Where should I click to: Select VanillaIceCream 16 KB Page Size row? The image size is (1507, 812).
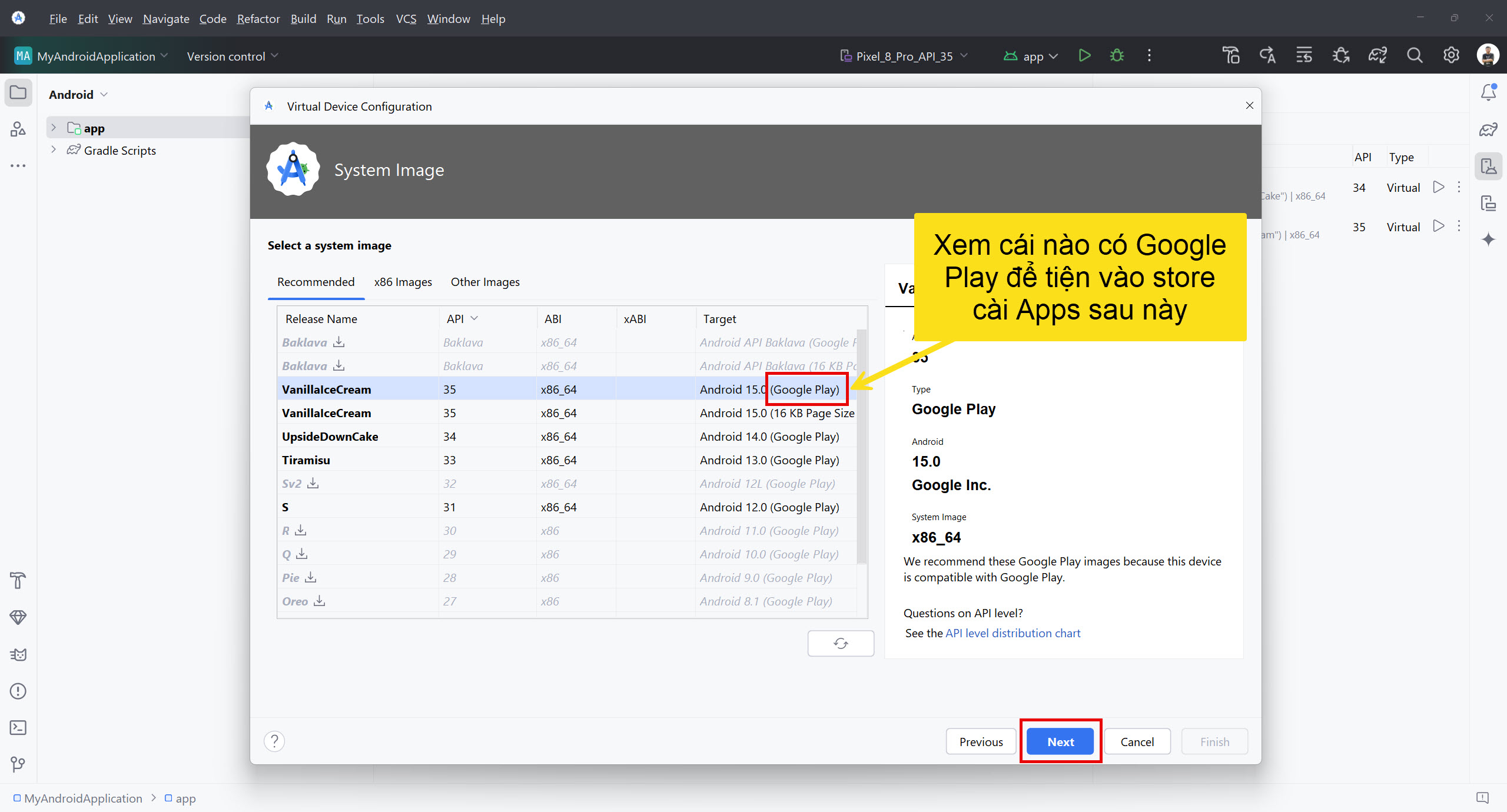tap(567, 412)
